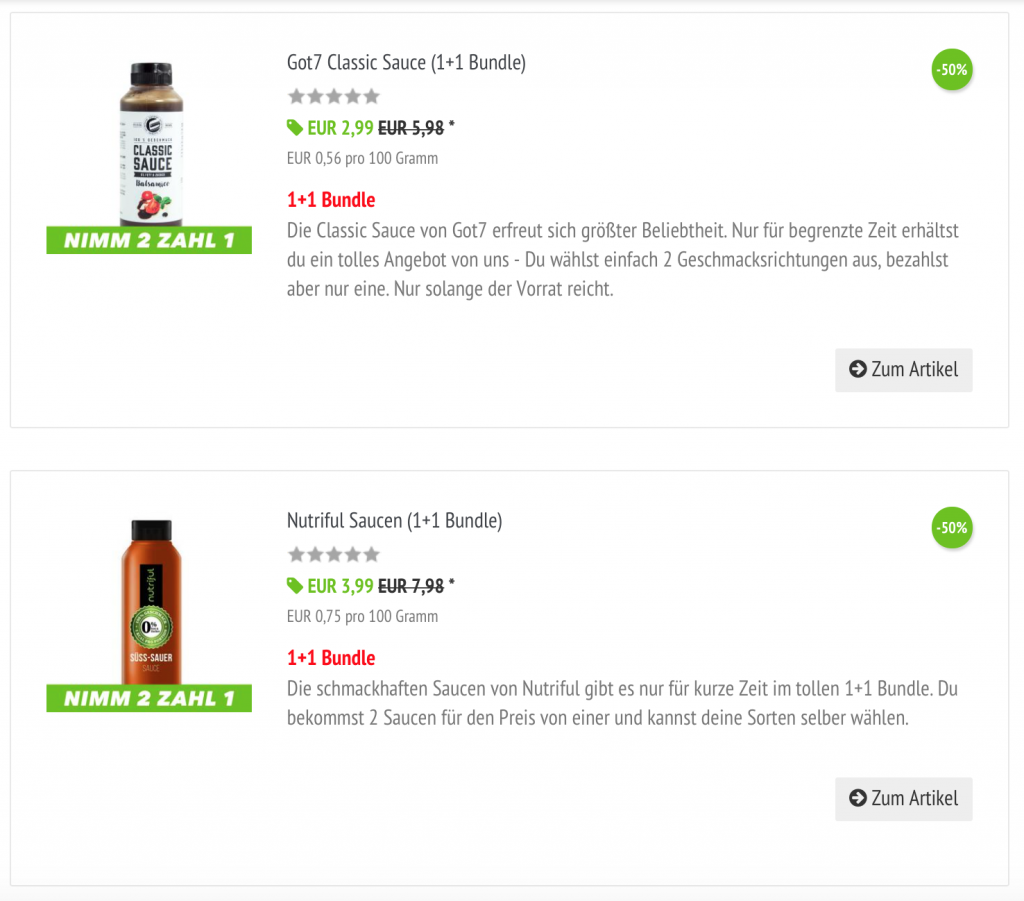Click the star rating under Got7 Classic Sauce

point(334,96)
